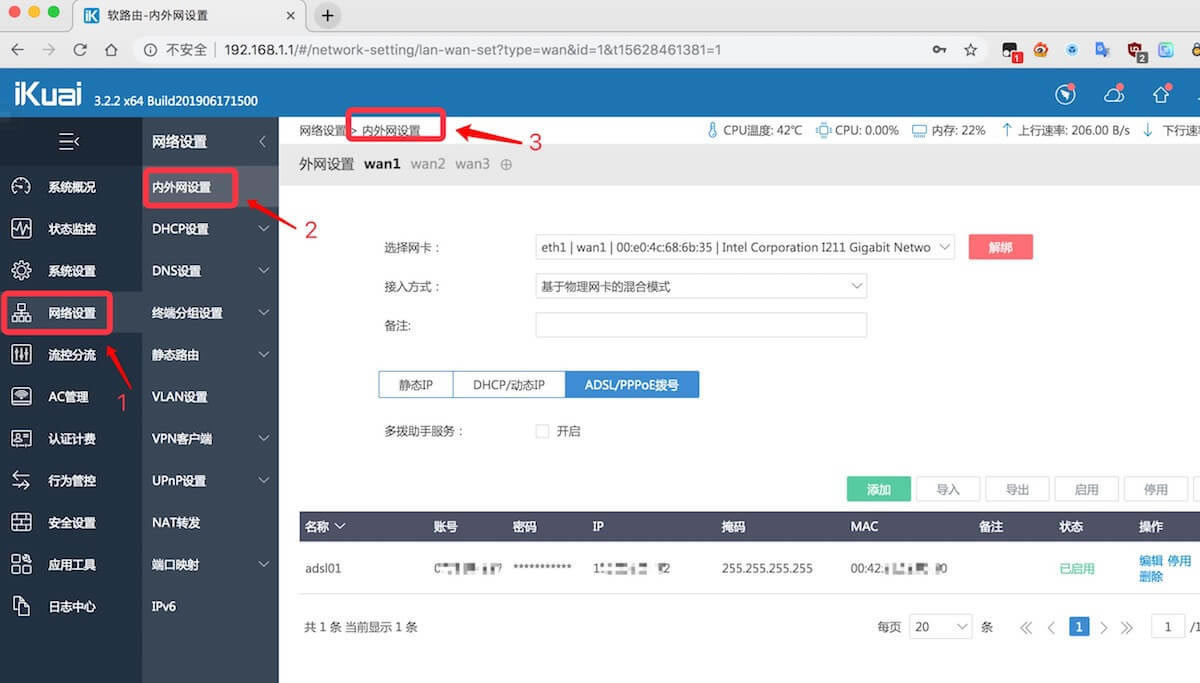The image size is (1200, 683).
Task: Click the green 添加 button
Action: click(878, 489)
